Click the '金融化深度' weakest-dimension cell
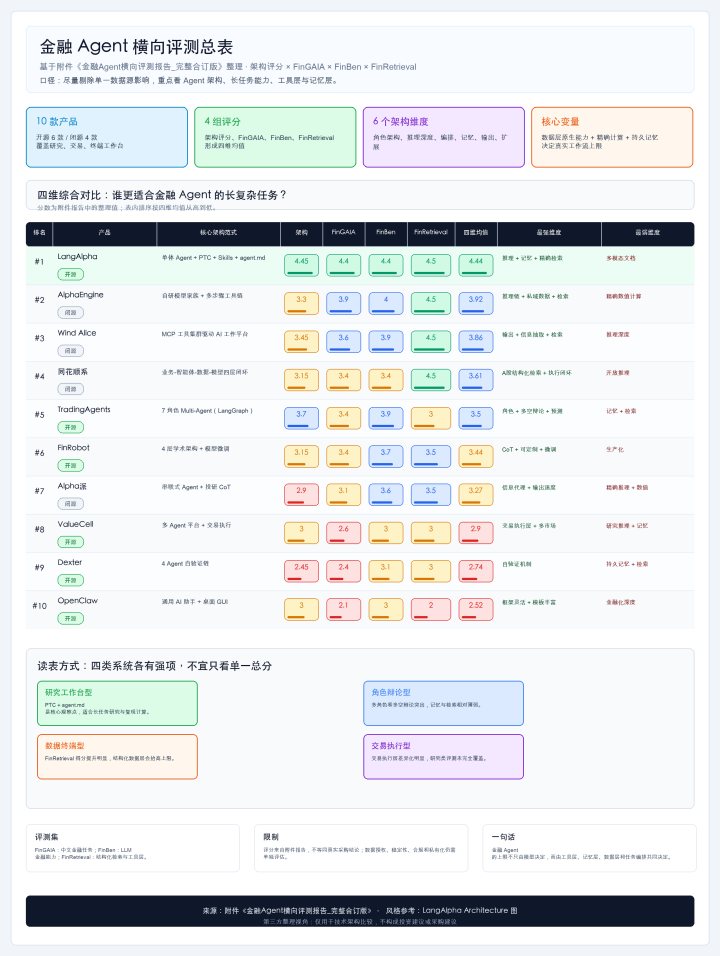720x956 pixels. click(x=621, y=602)
